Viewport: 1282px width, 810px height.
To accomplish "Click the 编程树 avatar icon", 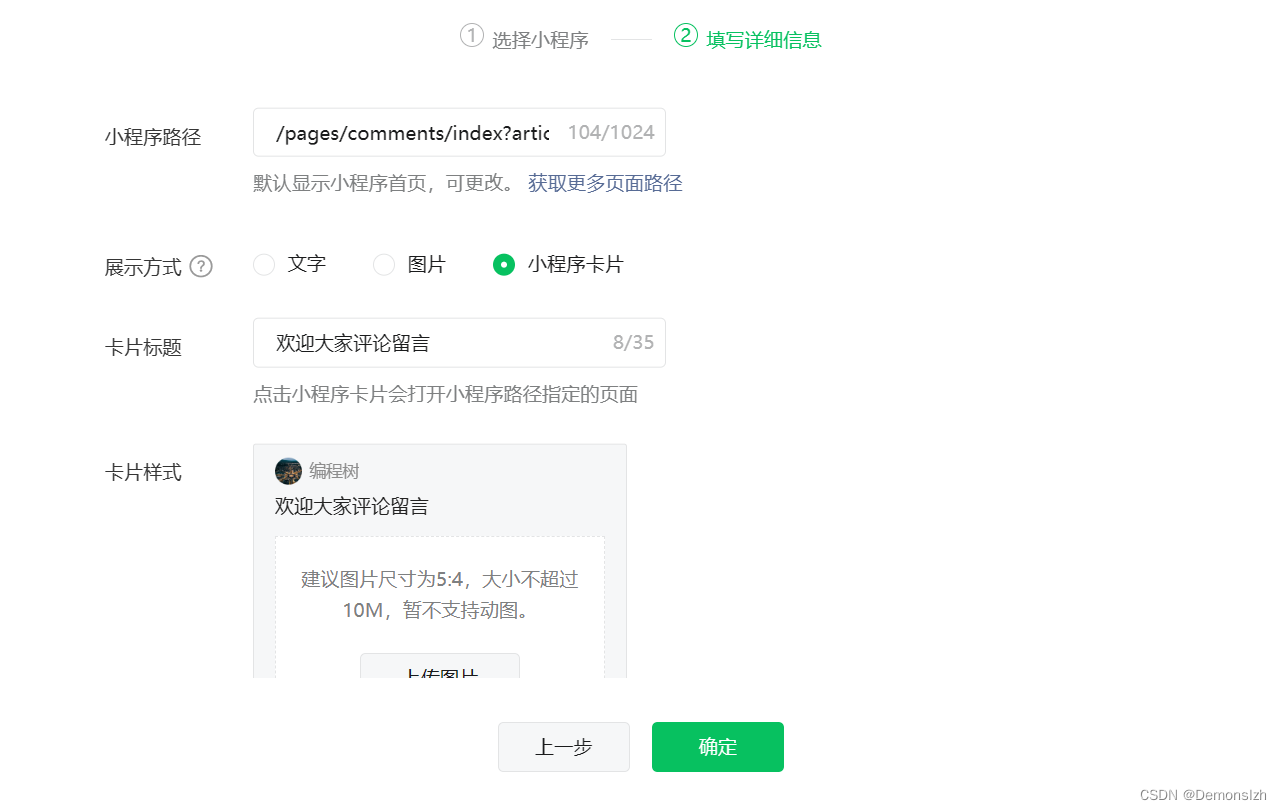I will pos(288,471).
